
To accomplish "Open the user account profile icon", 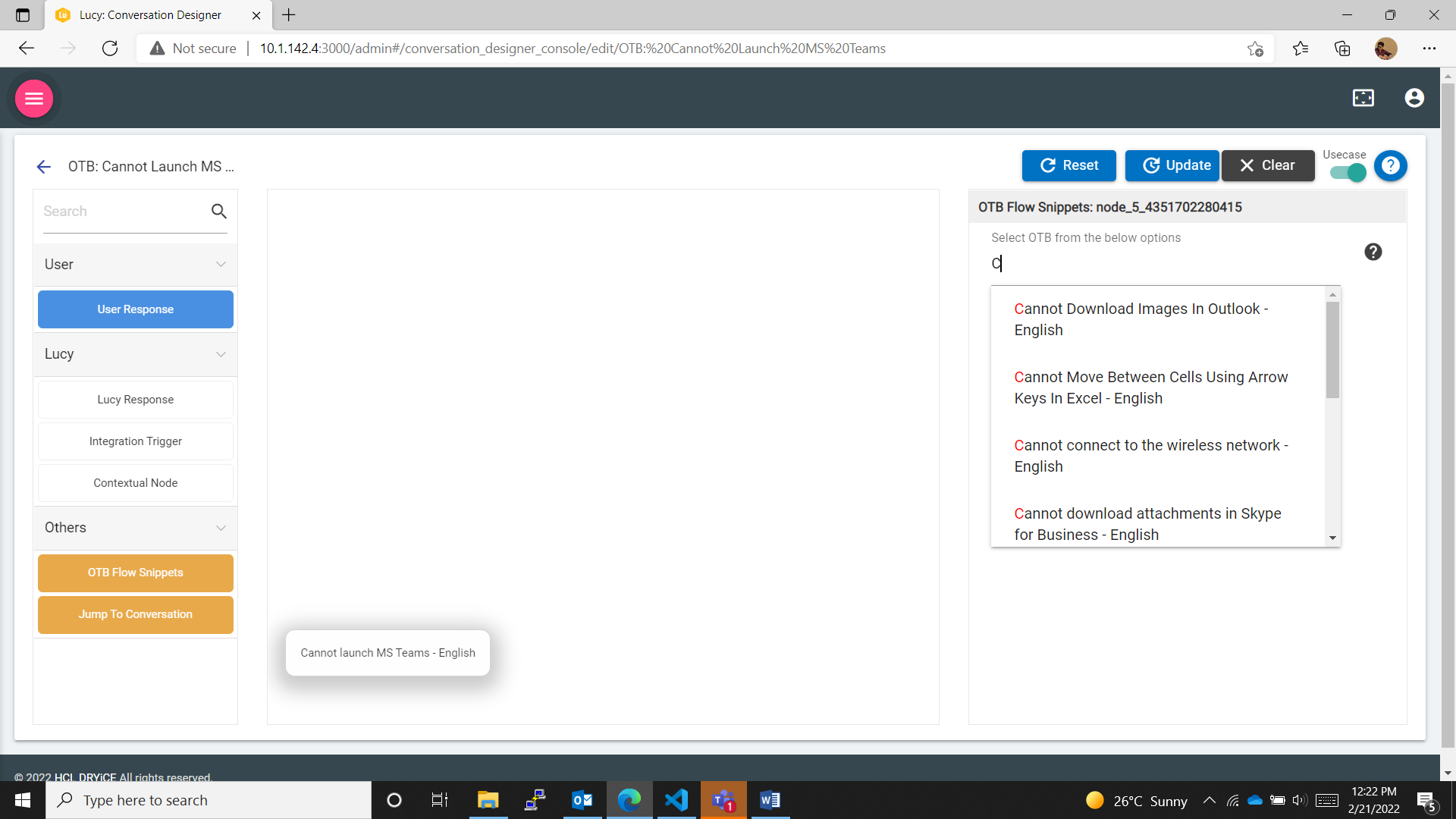I will 1414,98.
